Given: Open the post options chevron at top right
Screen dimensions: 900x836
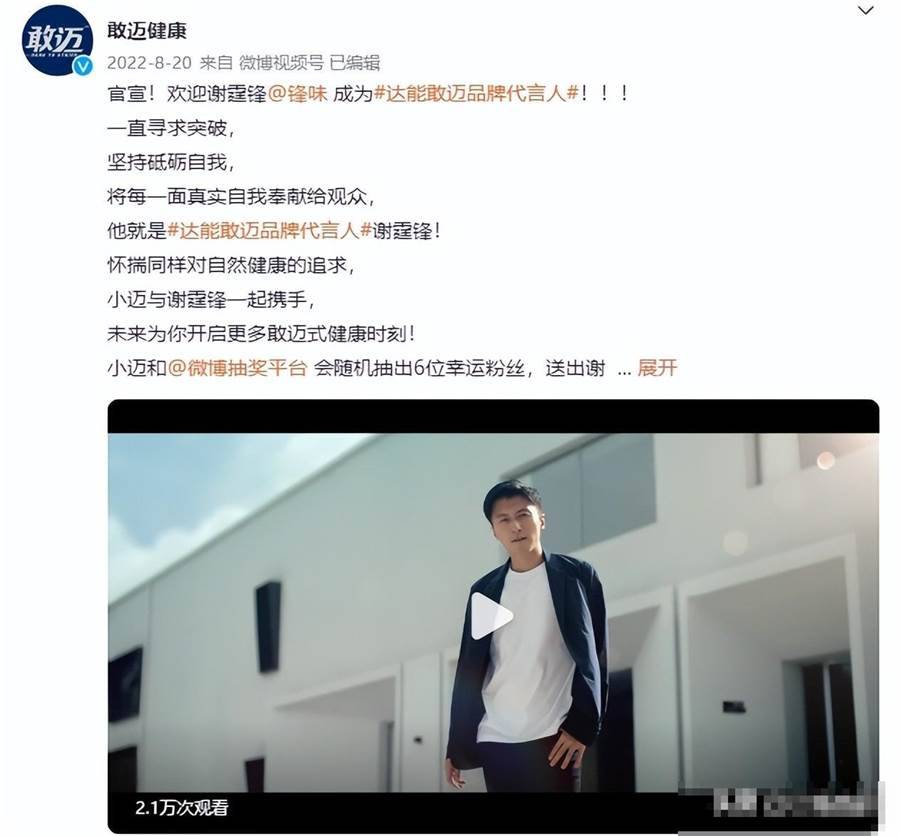Looking at the screenshot, I should [865, 11].
